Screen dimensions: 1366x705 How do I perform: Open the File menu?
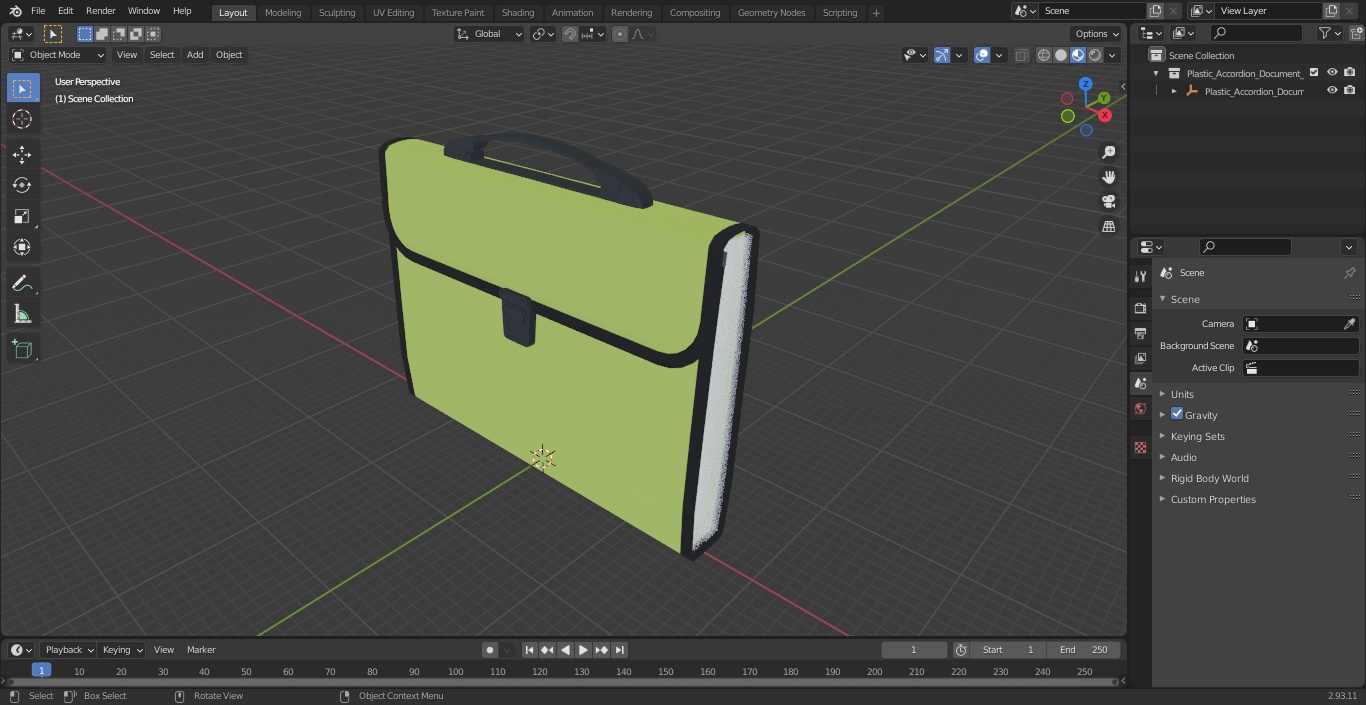click(38, 11)
